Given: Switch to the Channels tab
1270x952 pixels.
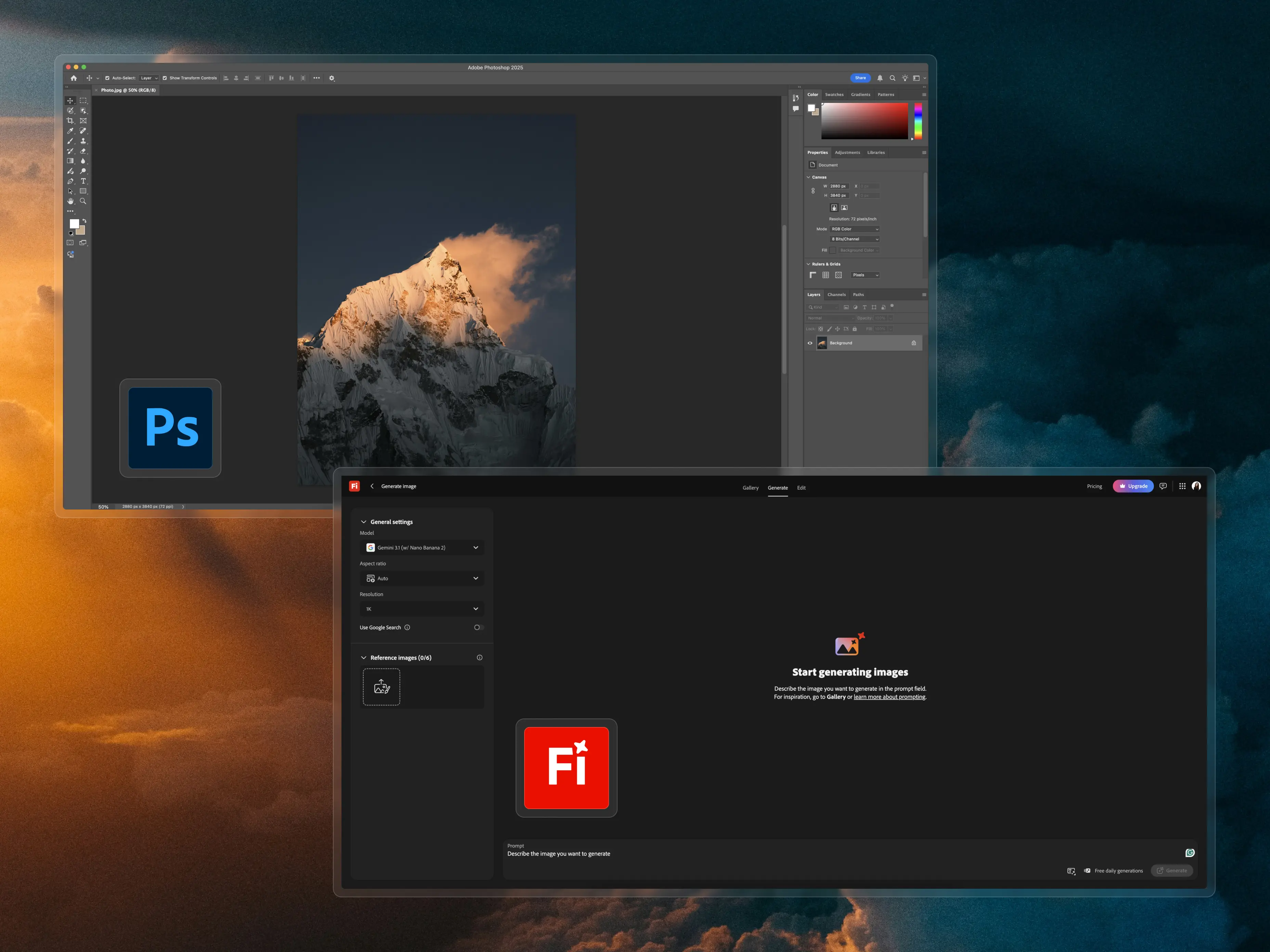Looking at the screenshot, I should 837,294.
